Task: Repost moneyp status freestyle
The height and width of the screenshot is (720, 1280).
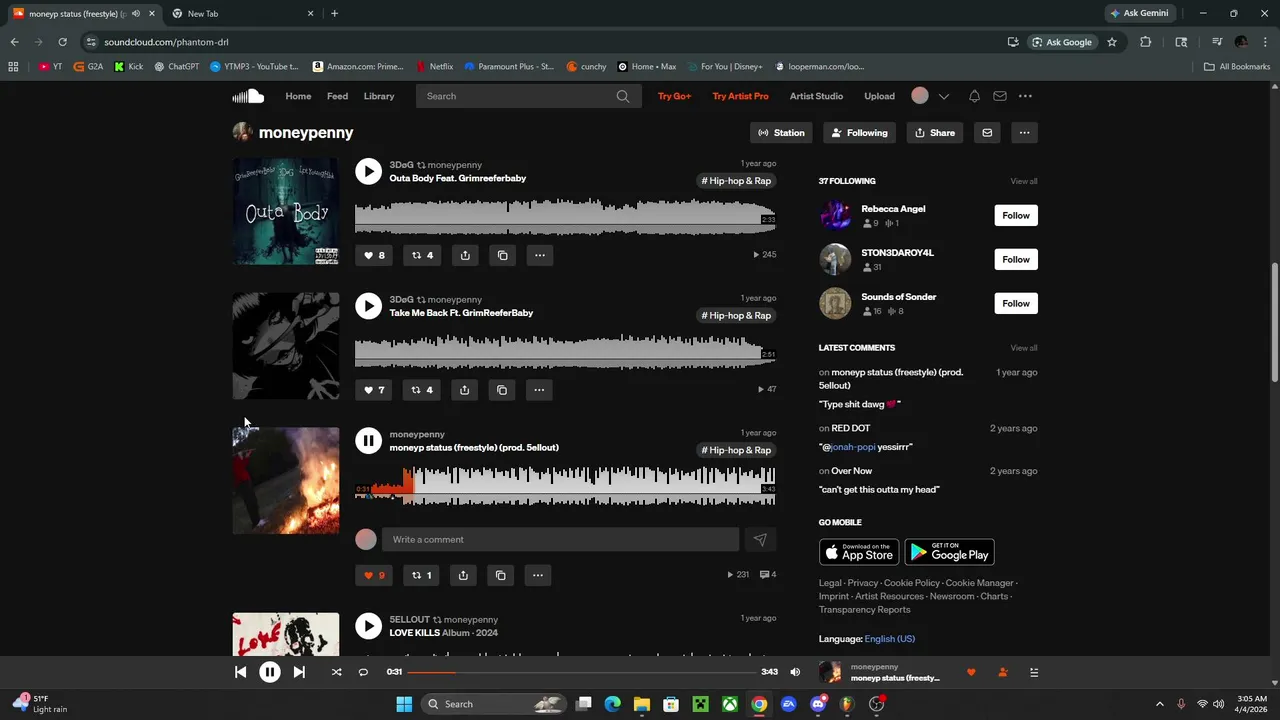Action: (421, 575)
